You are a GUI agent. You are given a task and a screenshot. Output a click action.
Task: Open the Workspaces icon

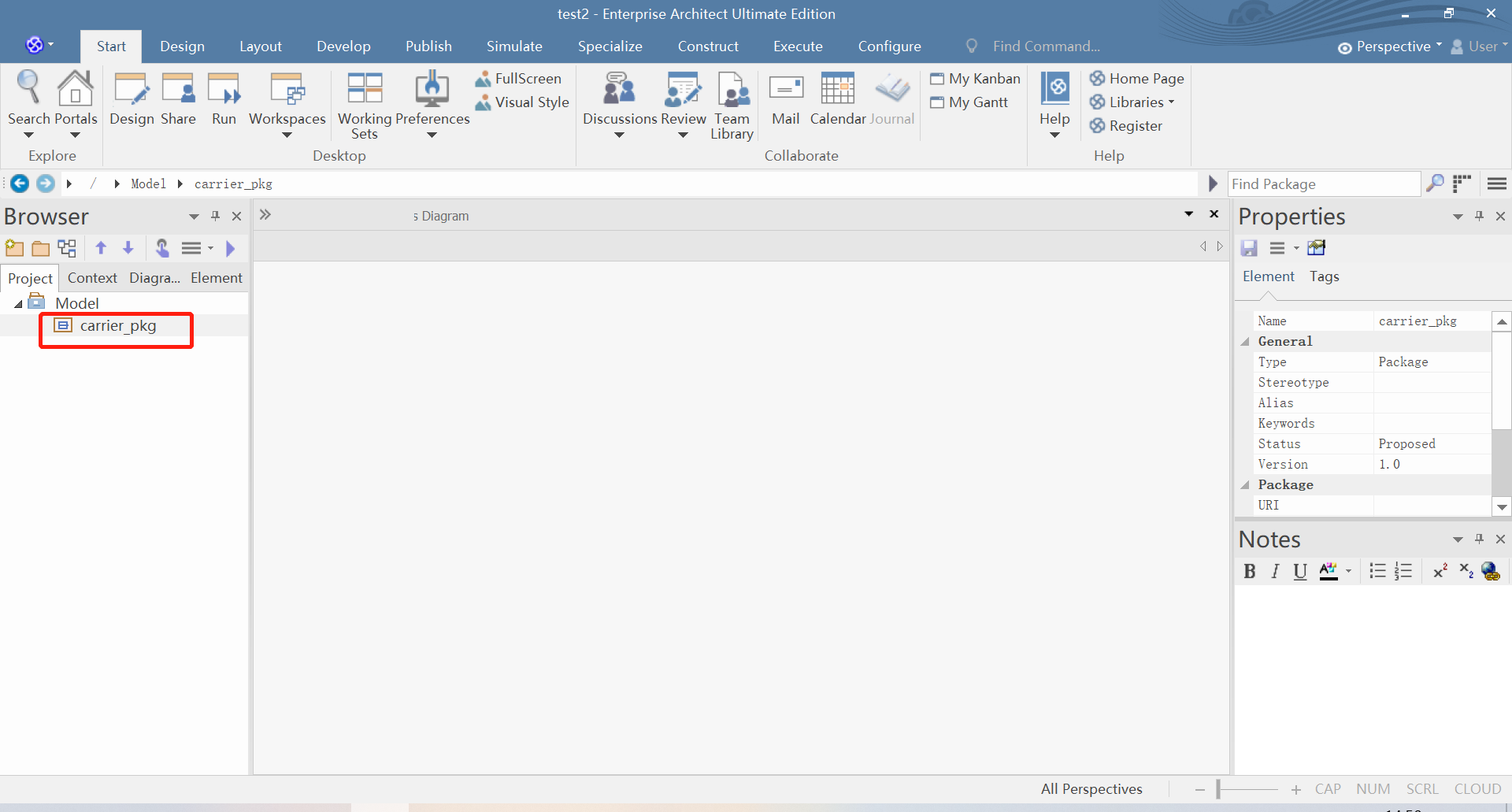coord(287,88)
